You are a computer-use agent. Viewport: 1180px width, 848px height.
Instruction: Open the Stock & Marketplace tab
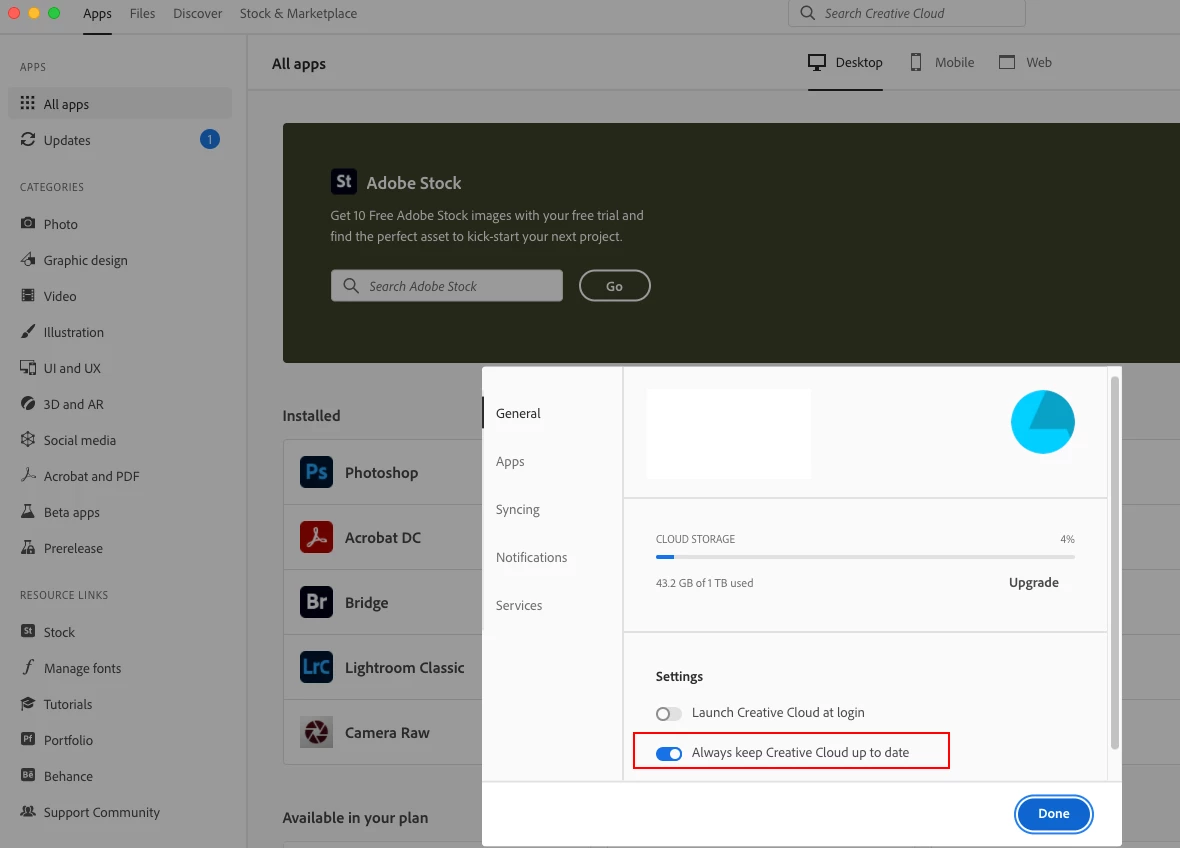pos(298,14)
